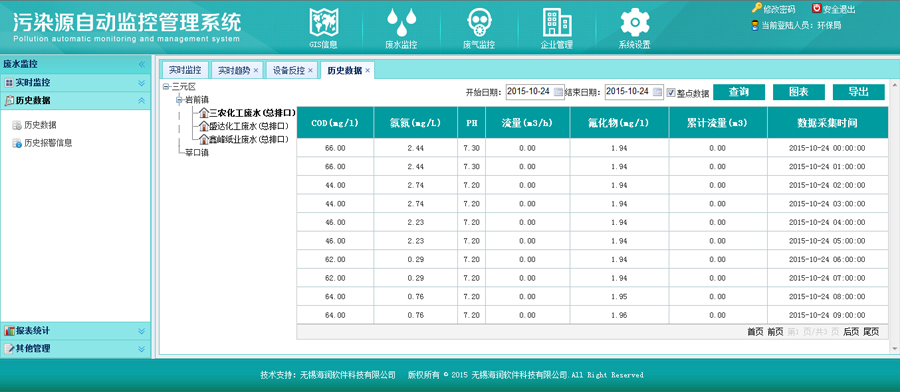This screenshot has width=900, height=392.
Task: Select 三农化工废水(总排口) tree item
Action: (253, 113)
